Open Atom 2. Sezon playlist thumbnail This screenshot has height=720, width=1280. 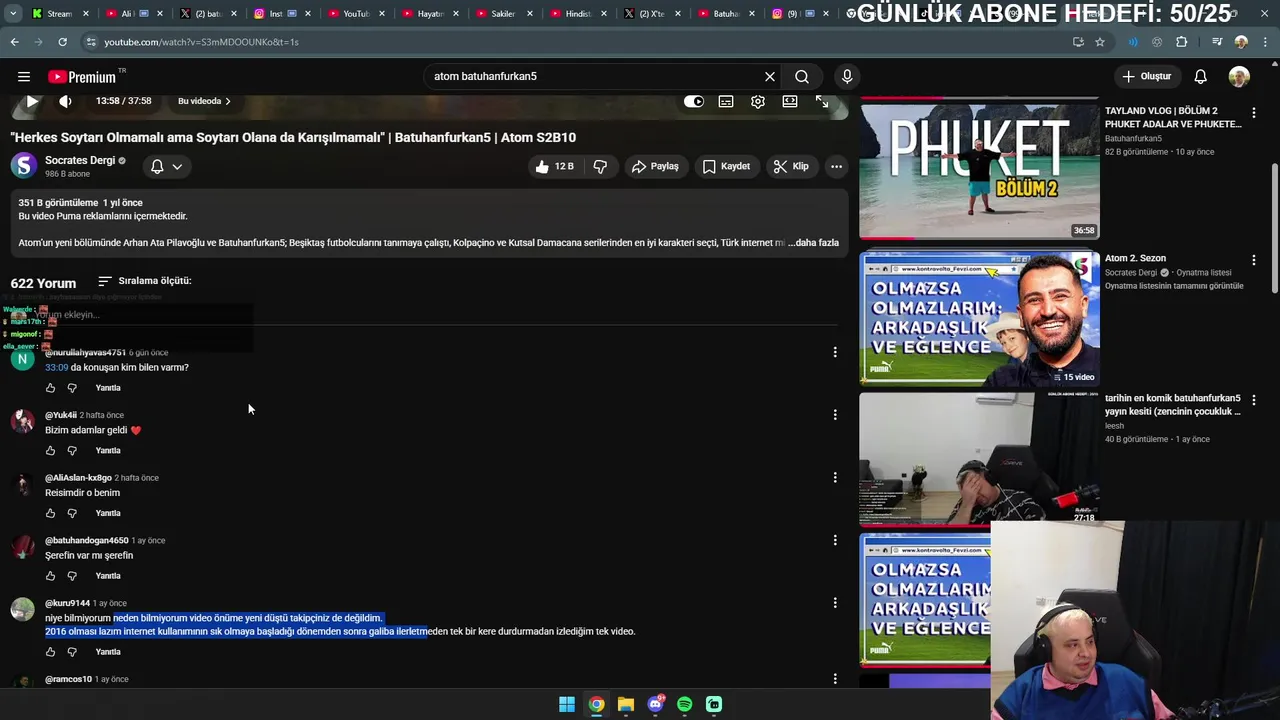pos(980,318)
